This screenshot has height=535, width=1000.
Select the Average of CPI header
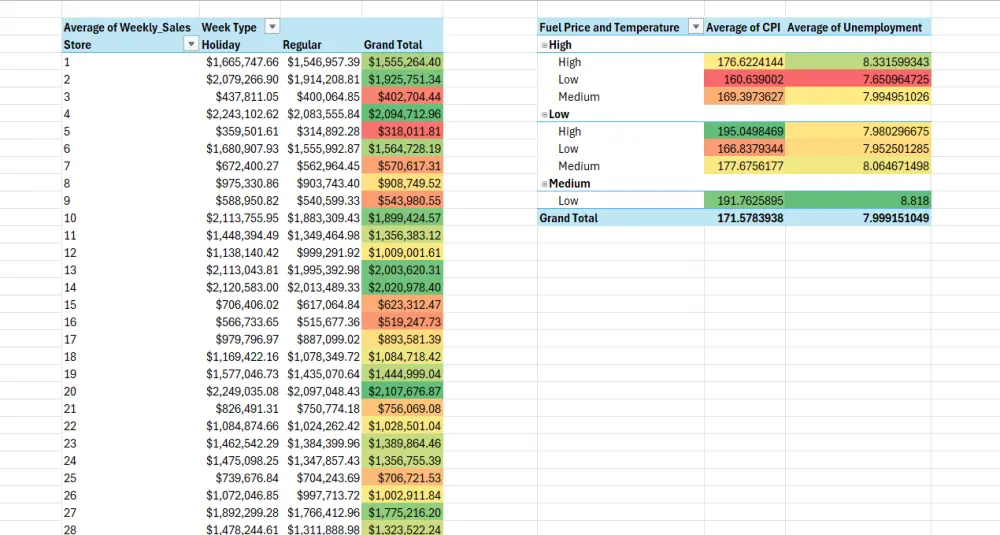pyautogui.click(x=743, y=27)
